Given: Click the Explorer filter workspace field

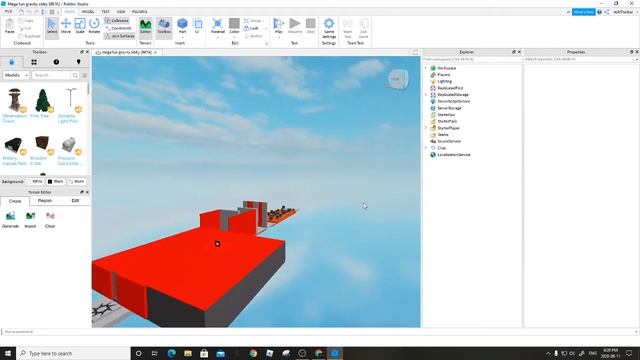Looking at the screenshot, I should [472, 60].
